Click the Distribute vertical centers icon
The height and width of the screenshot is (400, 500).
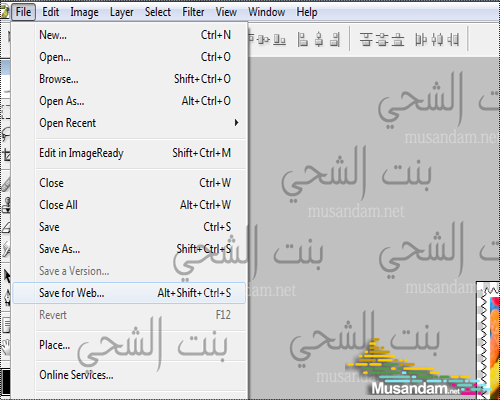click(x=382, y=40)
